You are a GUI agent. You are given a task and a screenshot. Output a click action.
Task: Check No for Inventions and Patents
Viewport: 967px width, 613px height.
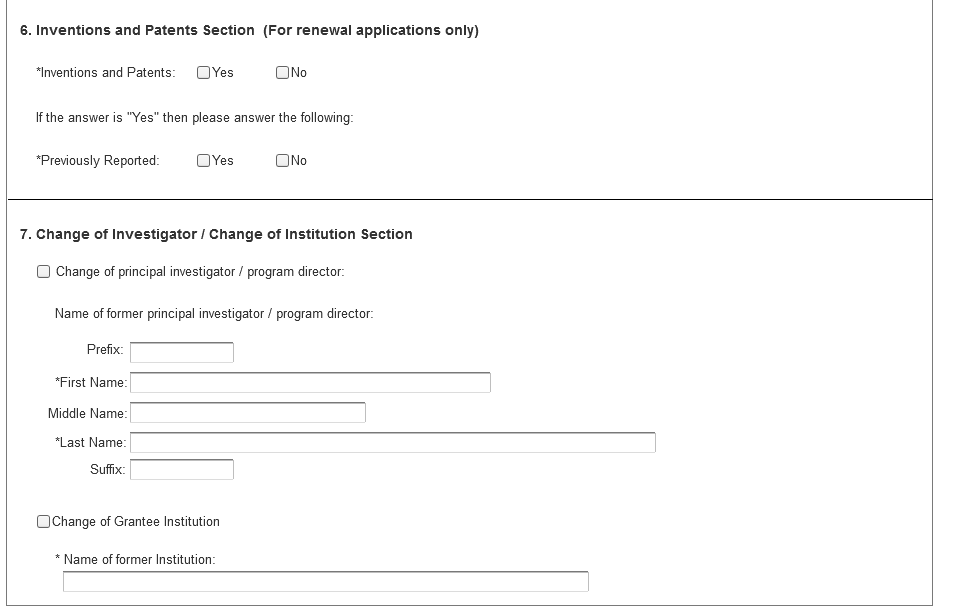[282, 72]
